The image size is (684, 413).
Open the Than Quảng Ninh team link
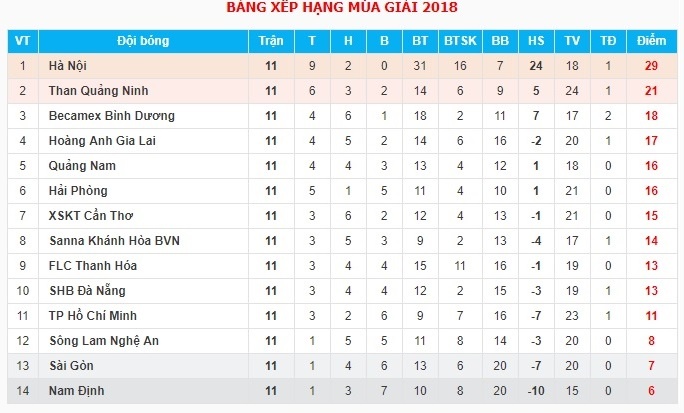(98, 91)
